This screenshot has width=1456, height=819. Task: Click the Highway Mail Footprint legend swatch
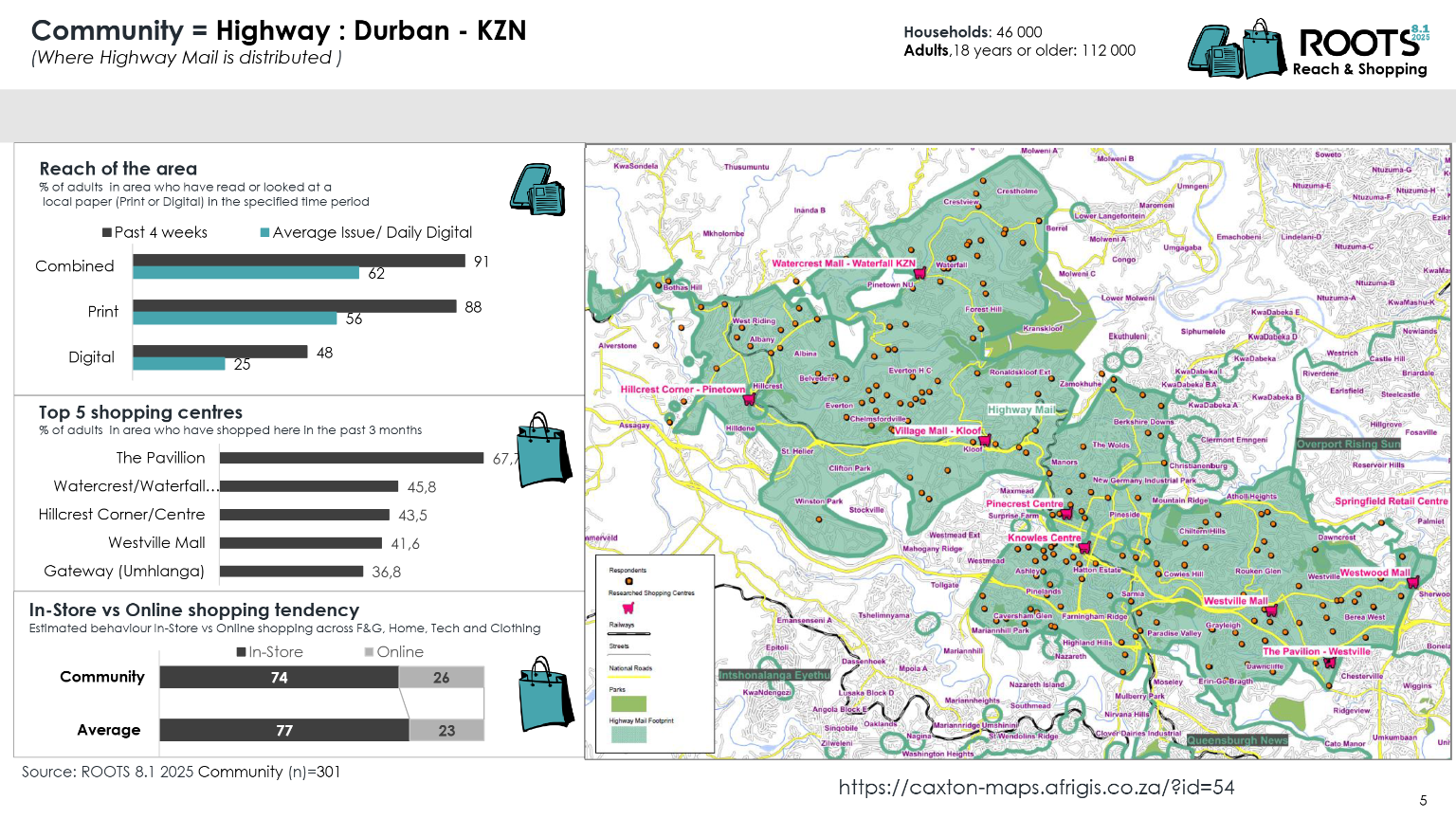[628, 735]
